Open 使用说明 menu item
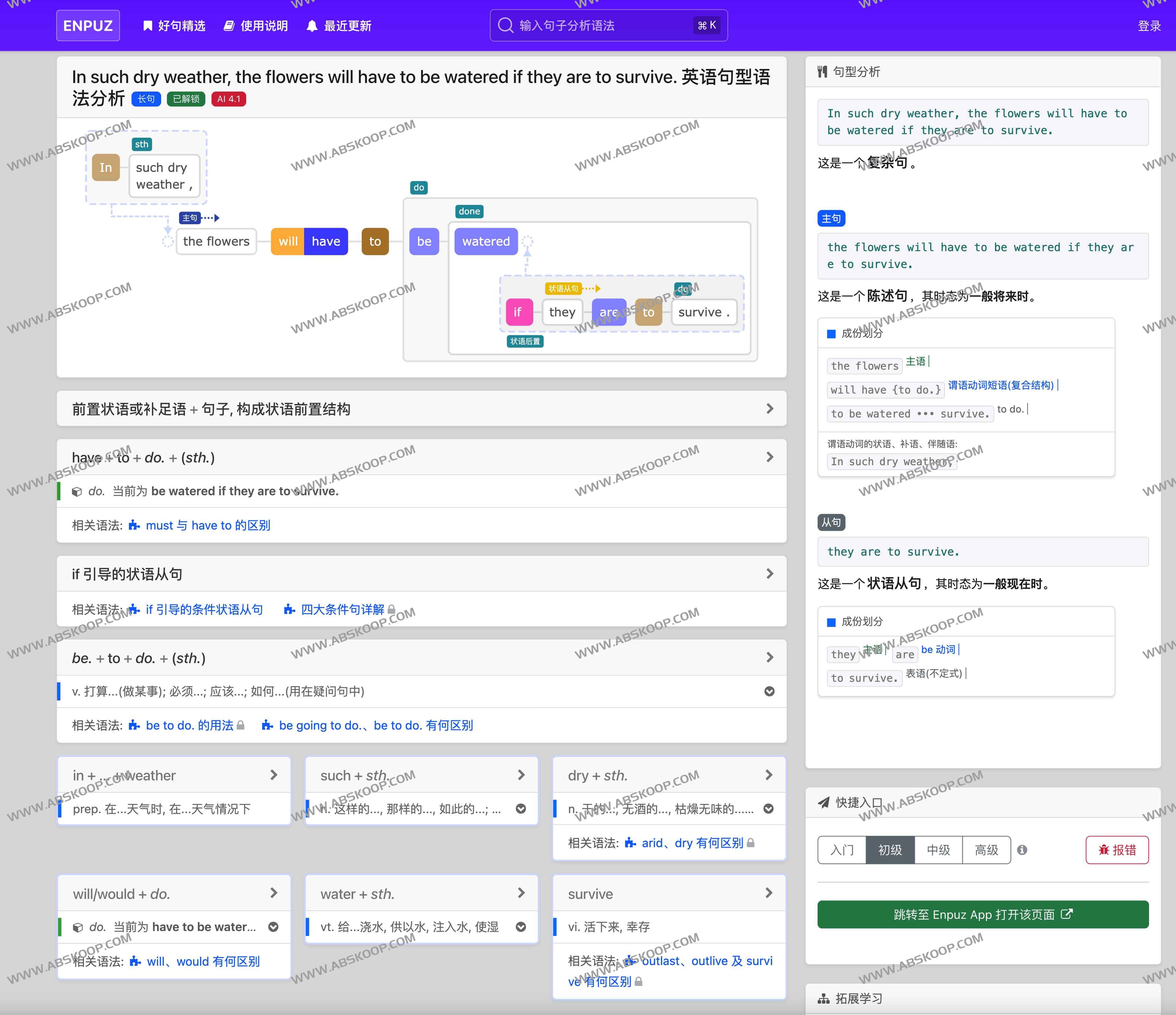This screenshot has width=1176, height=1015. tap(256, 25)
